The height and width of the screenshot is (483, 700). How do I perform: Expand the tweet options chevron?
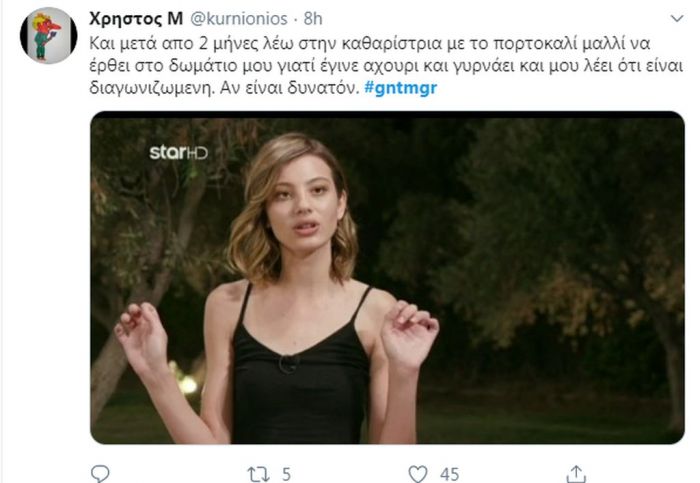tap(677, 19)
